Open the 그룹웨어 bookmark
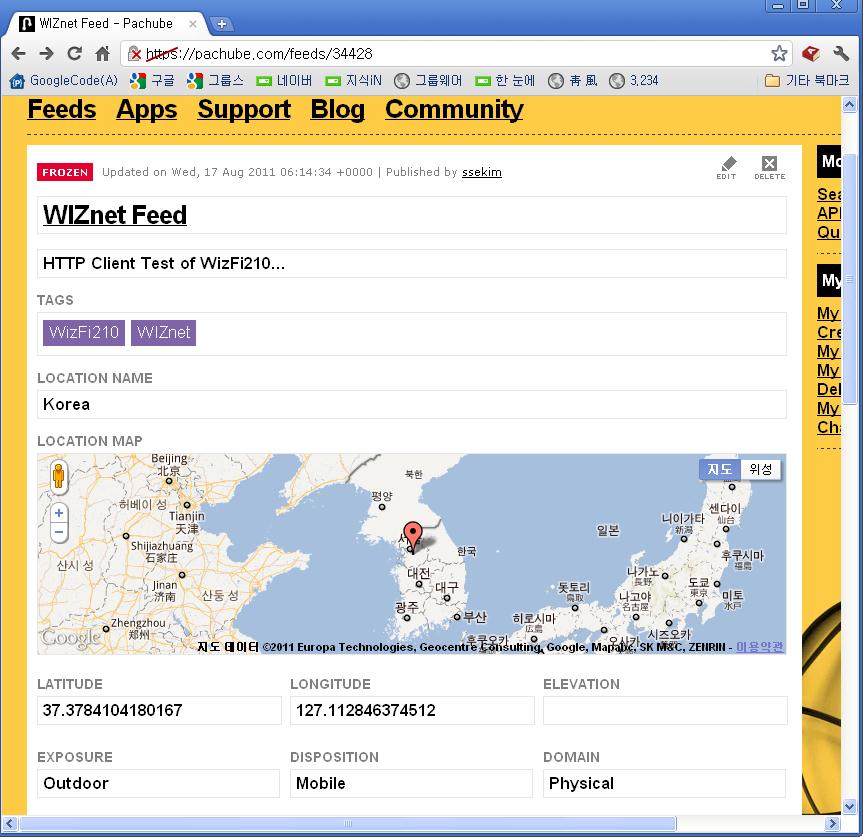The image size is (863, 837). tap(428, 81)
